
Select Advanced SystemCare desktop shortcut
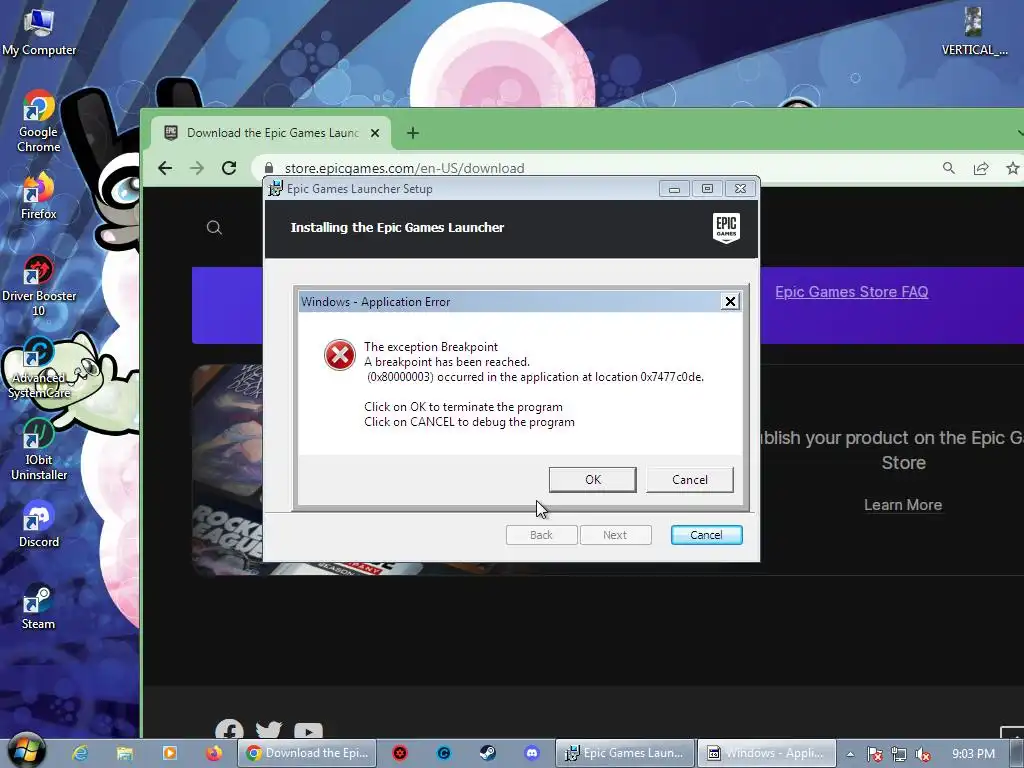(39, 368)
